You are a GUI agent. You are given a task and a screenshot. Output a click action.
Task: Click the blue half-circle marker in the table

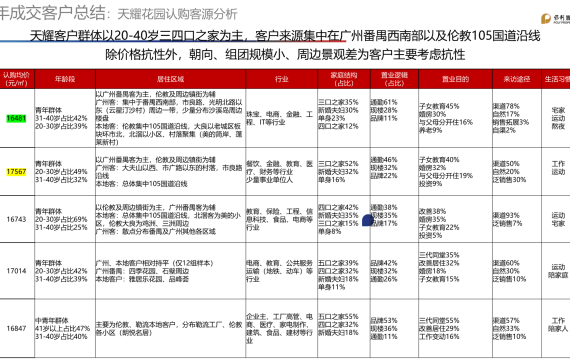(368, 220)
